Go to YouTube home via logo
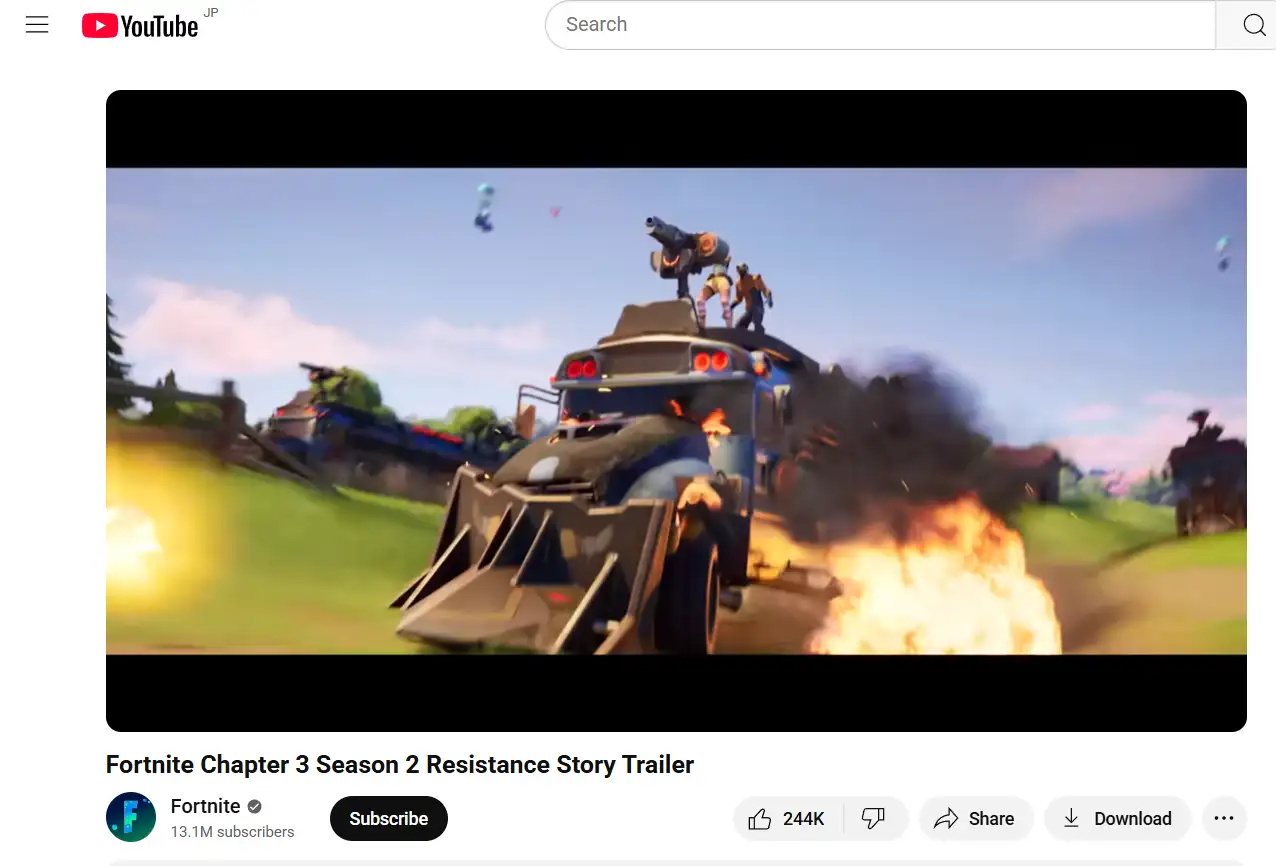 (140, 25)
